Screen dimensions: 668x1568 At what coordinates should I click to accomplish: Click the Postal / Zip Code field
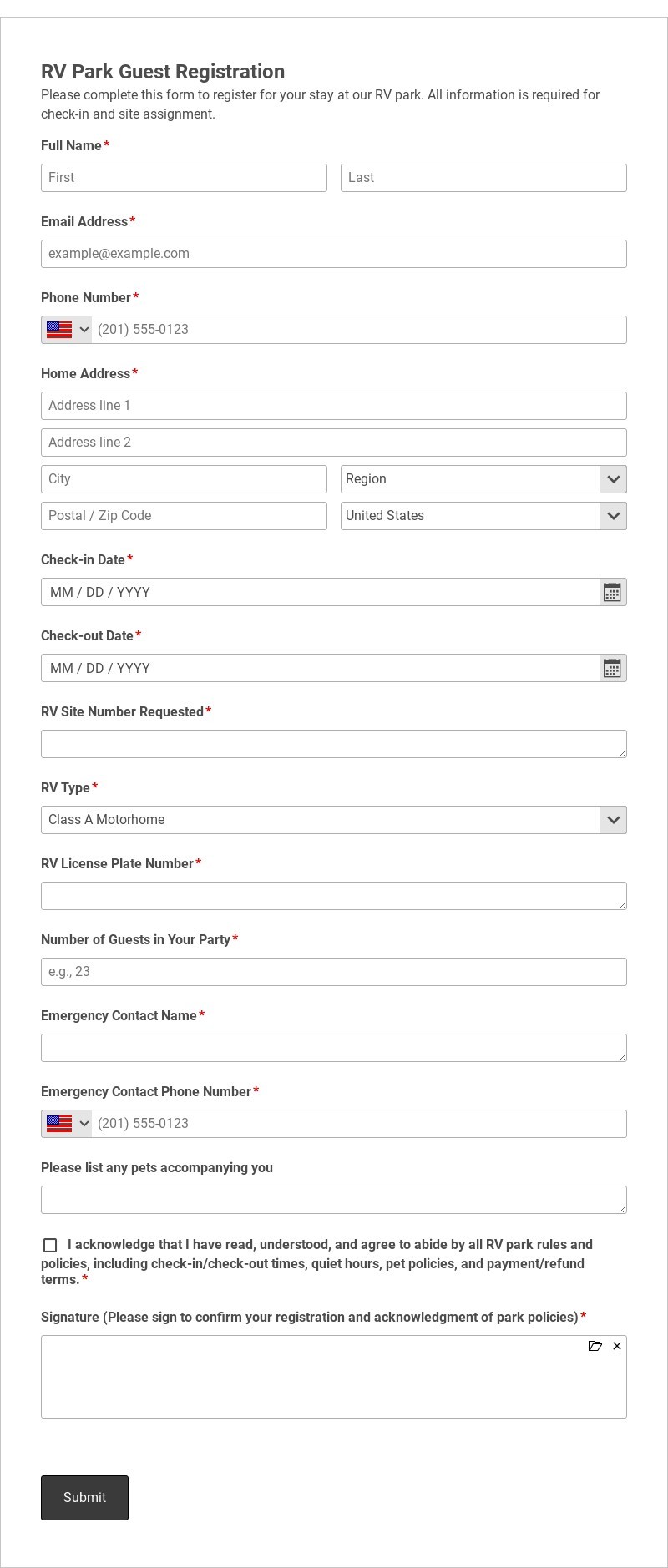point(184,516)
